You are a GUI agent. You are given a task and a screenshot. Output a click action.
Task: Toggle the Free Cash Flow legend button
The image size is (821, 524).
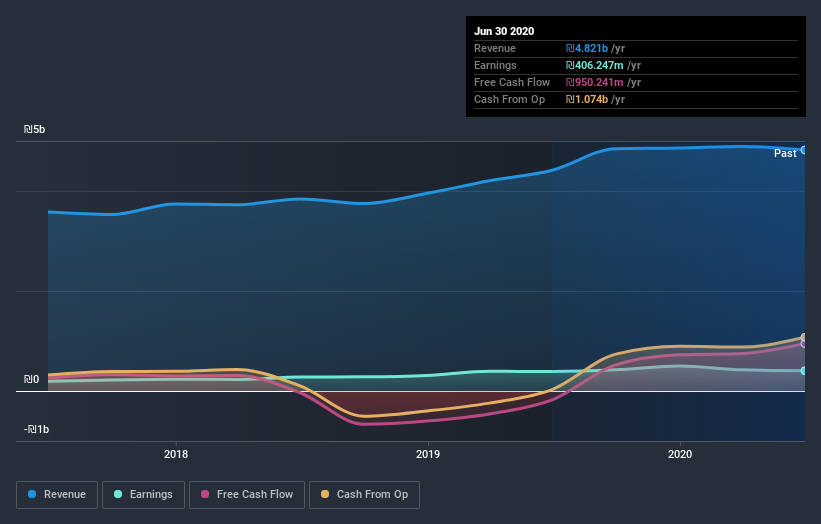(247, 495)
